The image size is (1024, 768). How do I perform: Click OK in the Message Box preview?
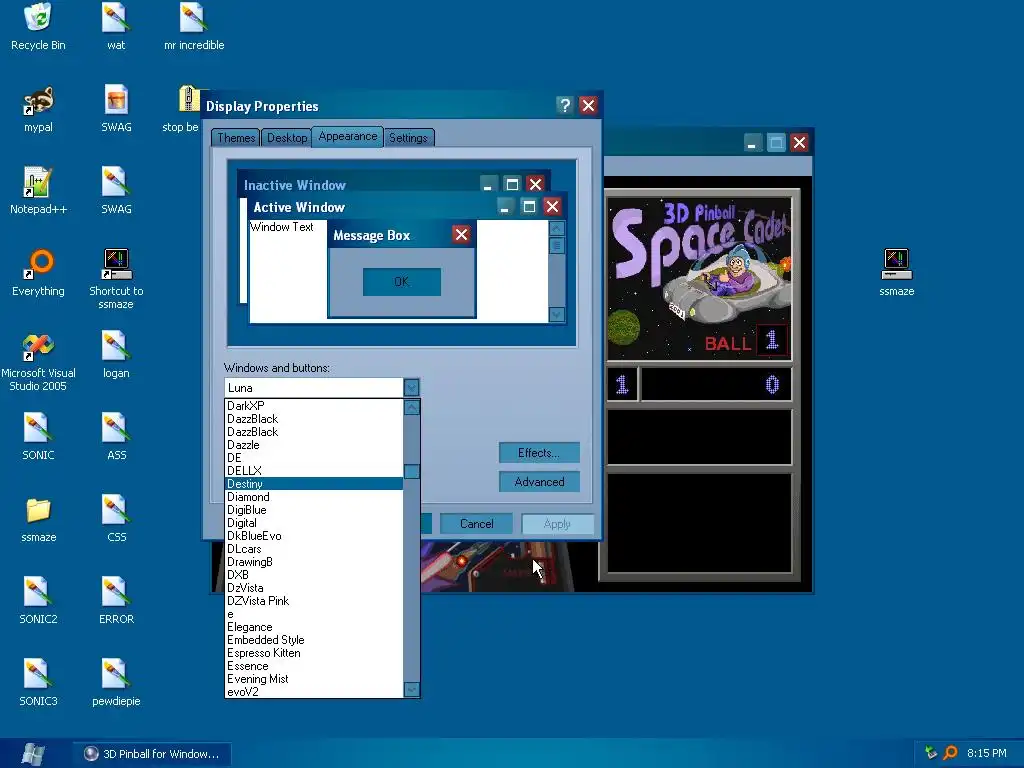coord(402,281)
